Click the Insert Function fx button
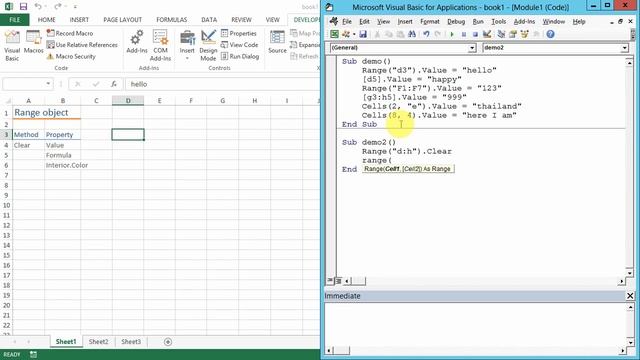This screenshot has width=640, height=360. pos(114,84)
